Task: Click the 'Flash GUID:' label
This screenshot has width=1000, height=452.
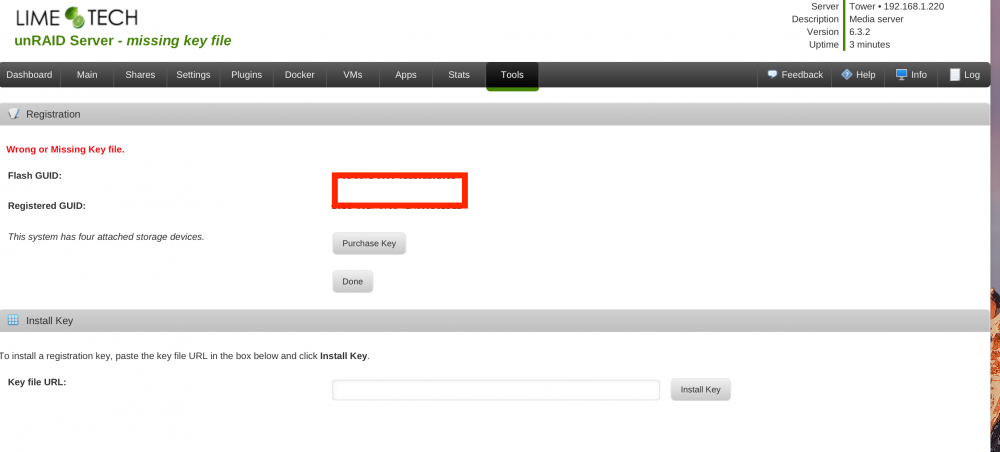Action: point(35,175)
